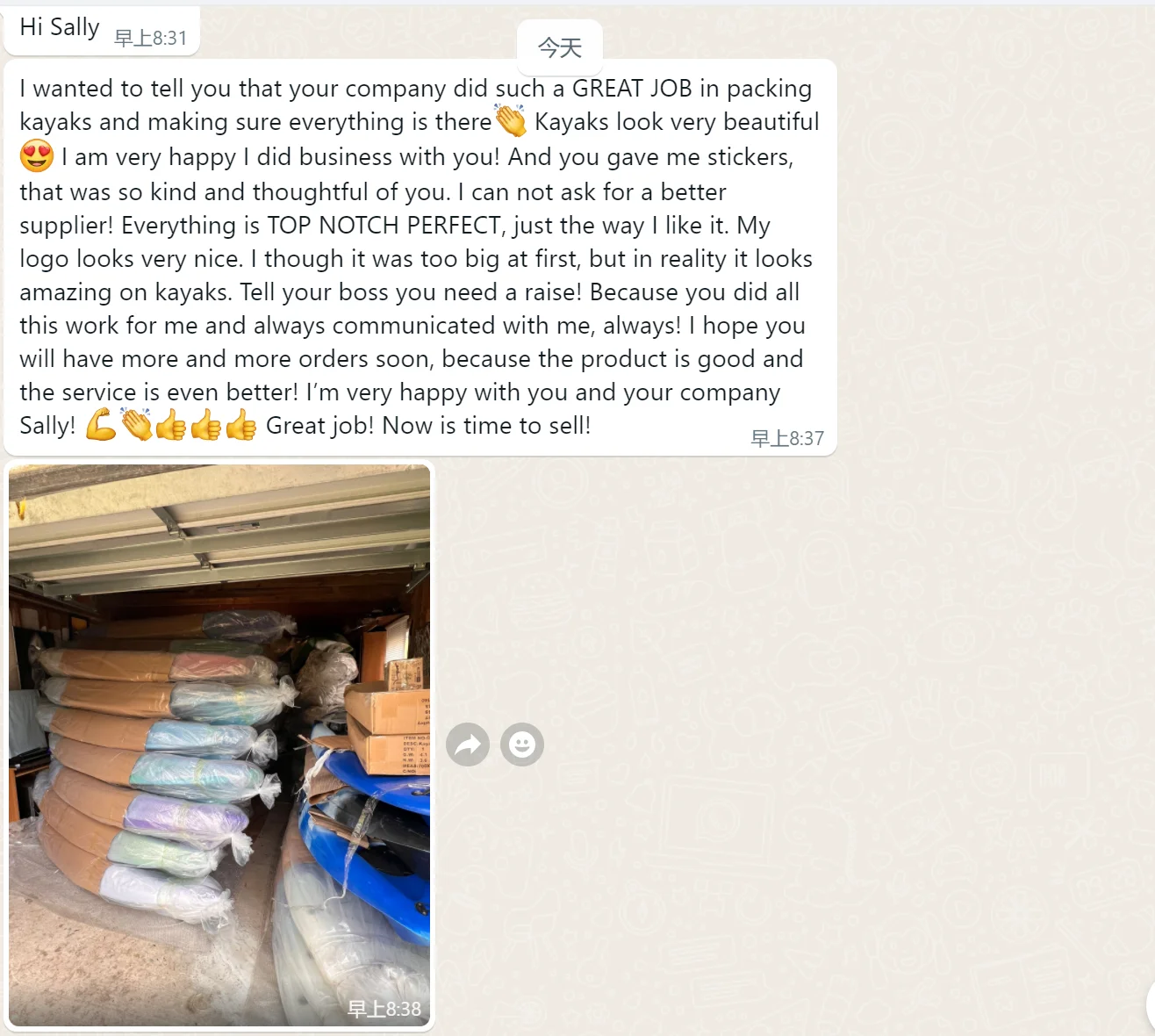Click the middle thumbs-up emoji

[206, 426]
